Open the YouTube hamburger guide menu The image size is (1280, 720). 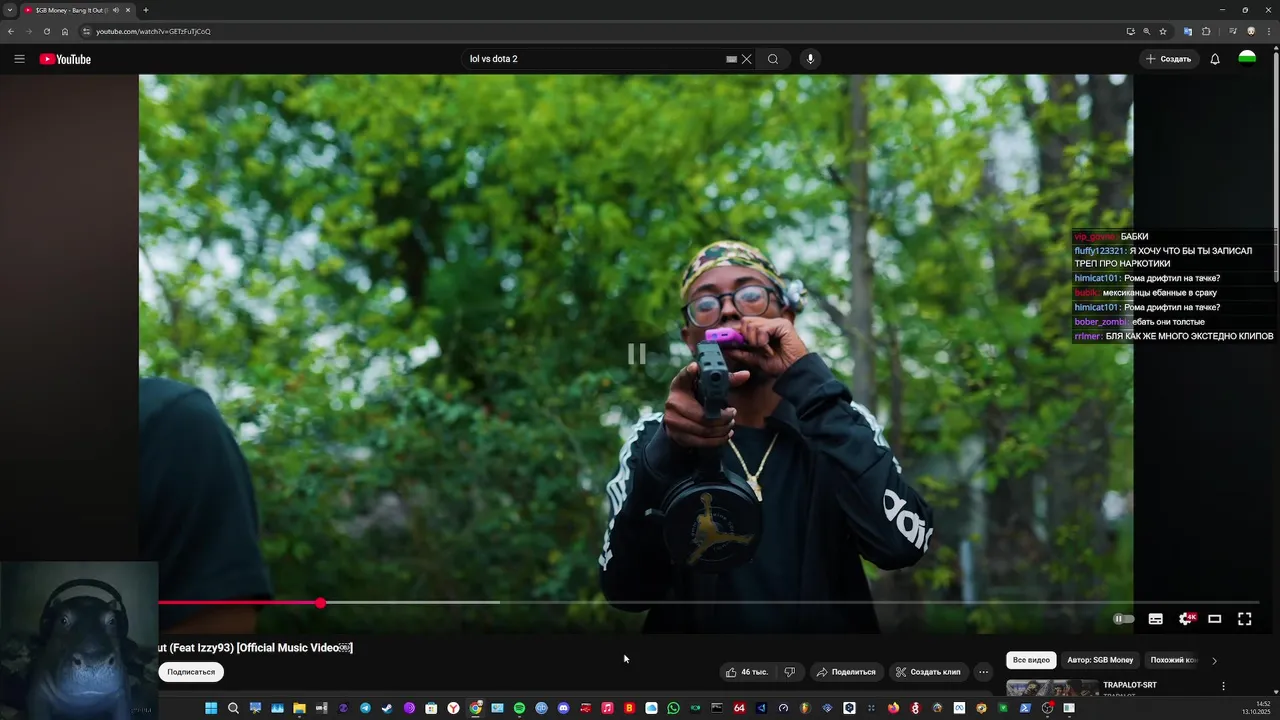(x=19, y=59)
